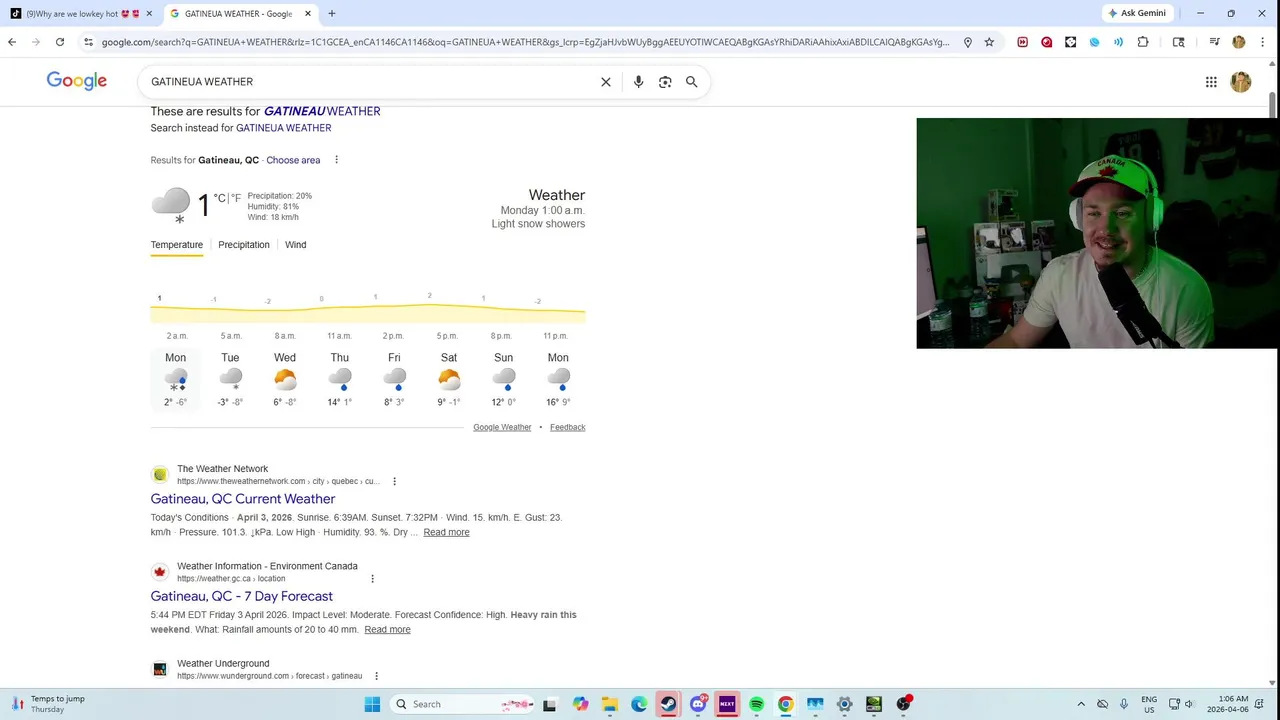1280x720 pixels.
Task: Clear the search box with the X icon
Action: [605, 82]
